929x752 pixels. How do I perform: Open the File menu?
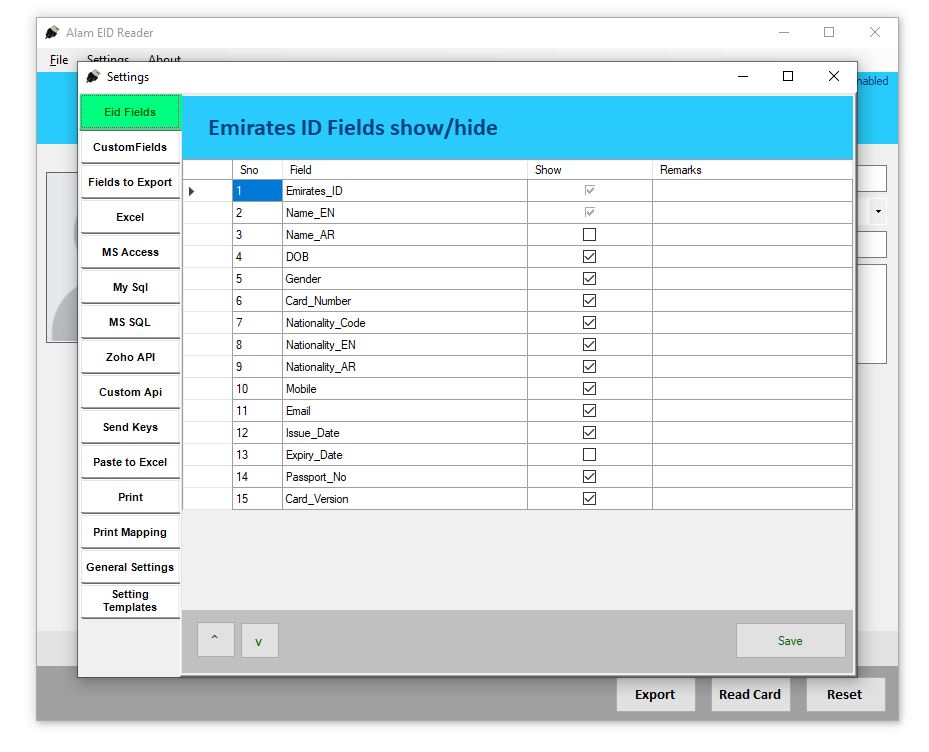tap(59, 60)
